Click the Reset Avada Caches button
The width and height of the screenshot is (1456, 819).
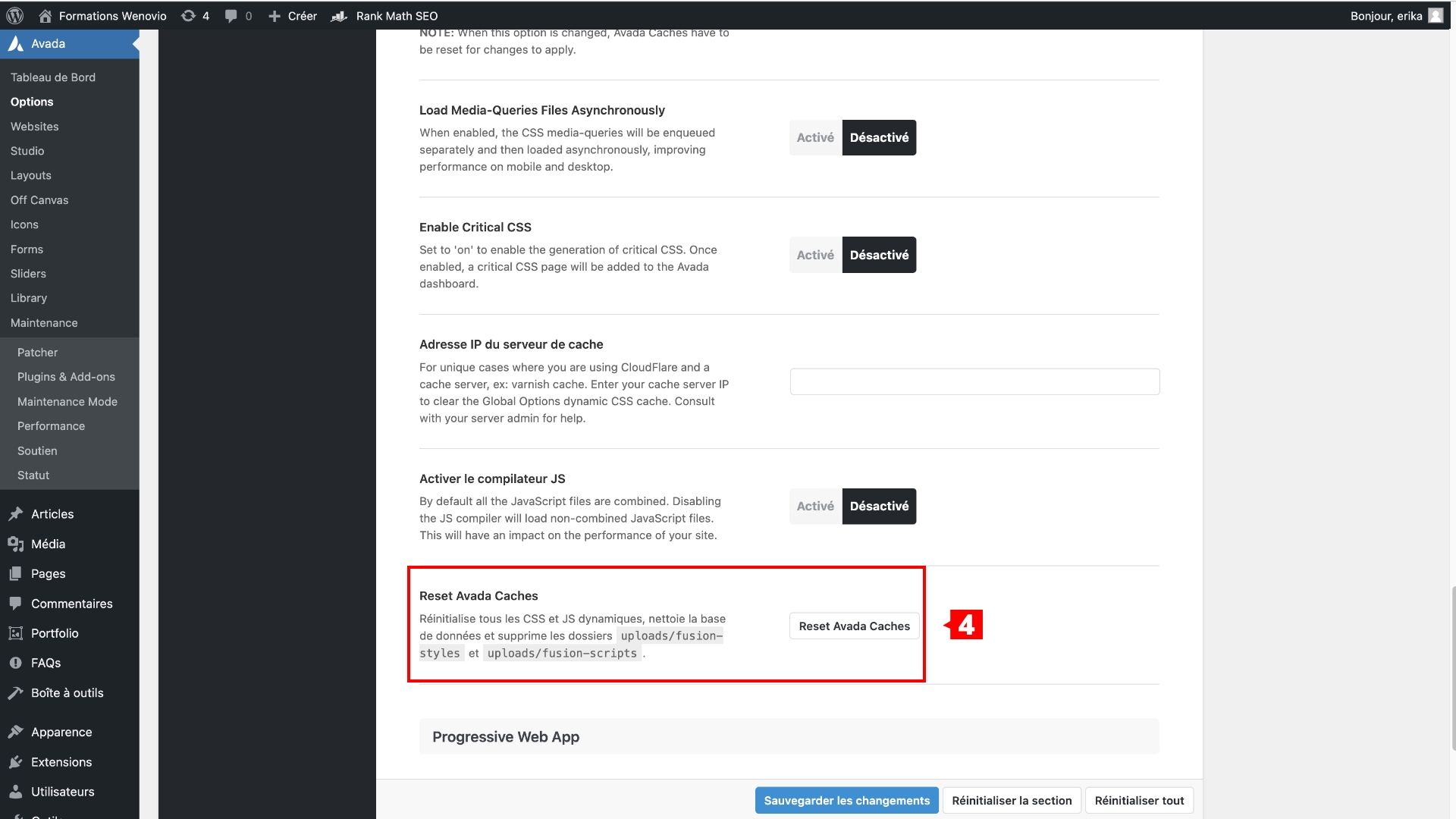[x=854, y=626]
